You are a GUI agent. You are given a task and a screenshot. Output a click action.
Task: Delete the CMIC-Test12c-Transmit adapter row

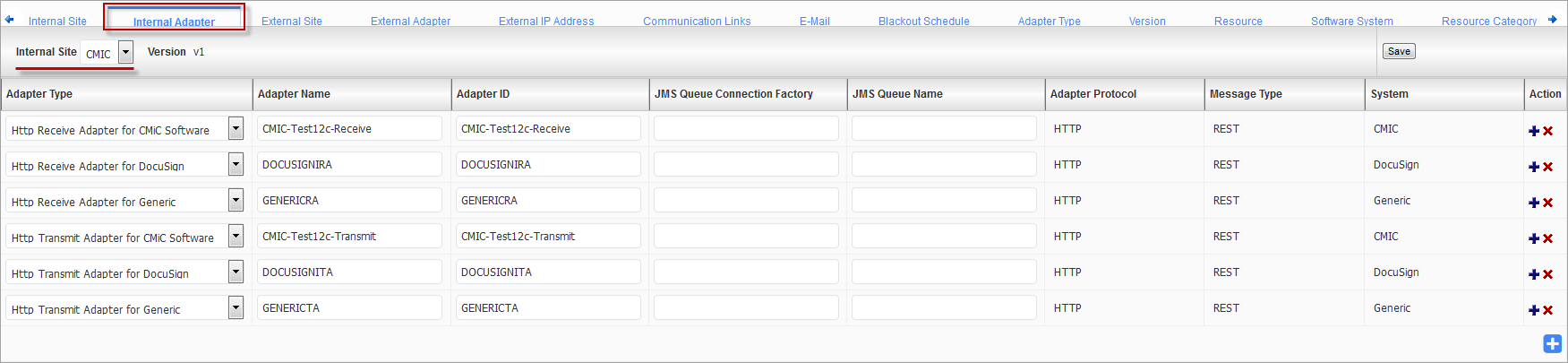pos(1547,238)
